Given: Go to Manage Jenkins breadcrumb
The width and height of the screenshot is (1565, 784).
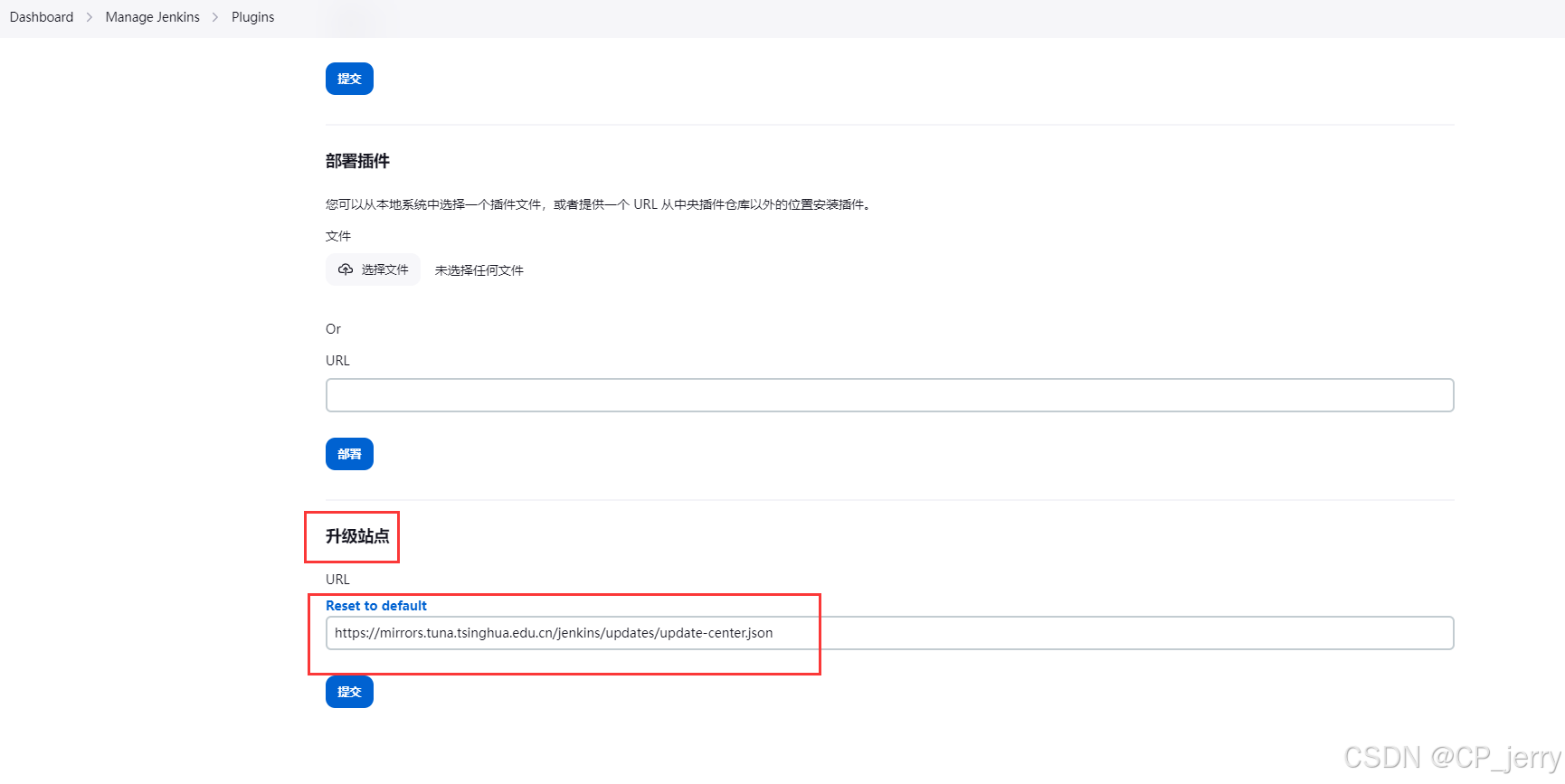Looking at the screenshot, I should [x=152, y=17].
